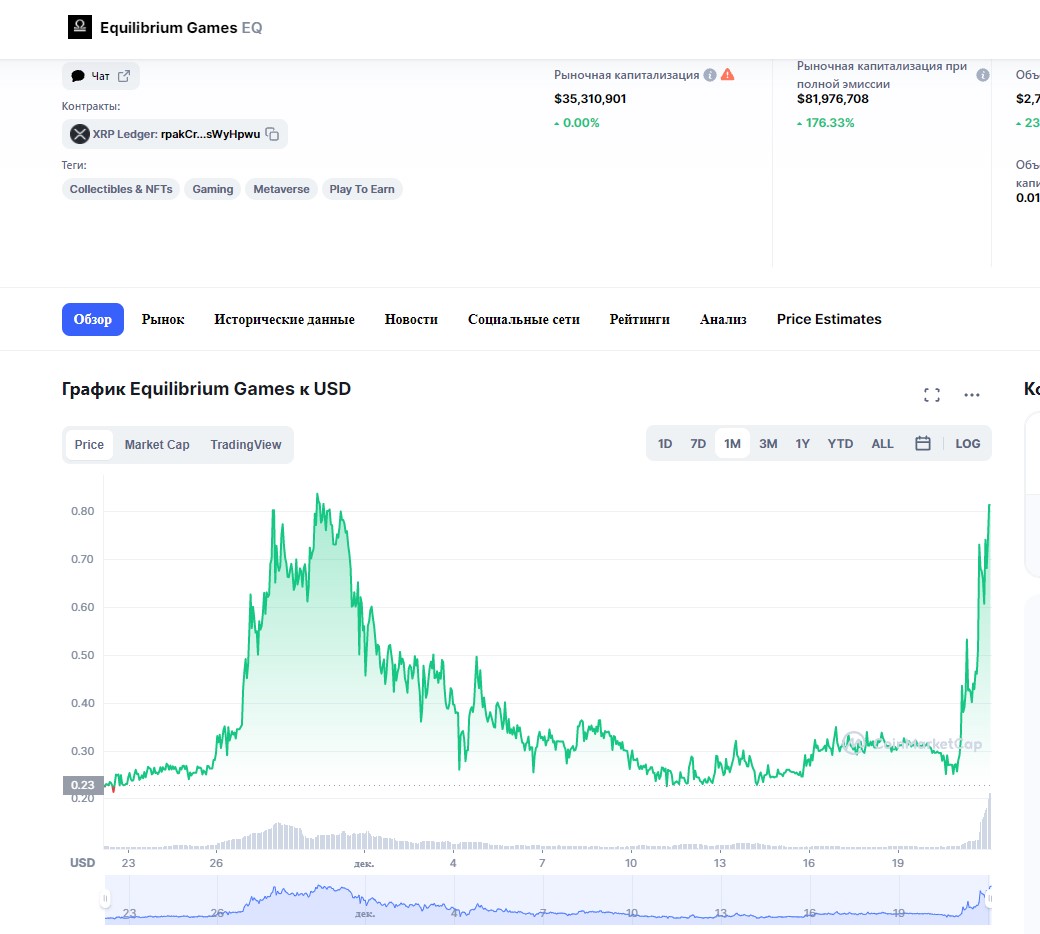
Task: Open the calendar date range picker
Action: [x=923, y=443]
